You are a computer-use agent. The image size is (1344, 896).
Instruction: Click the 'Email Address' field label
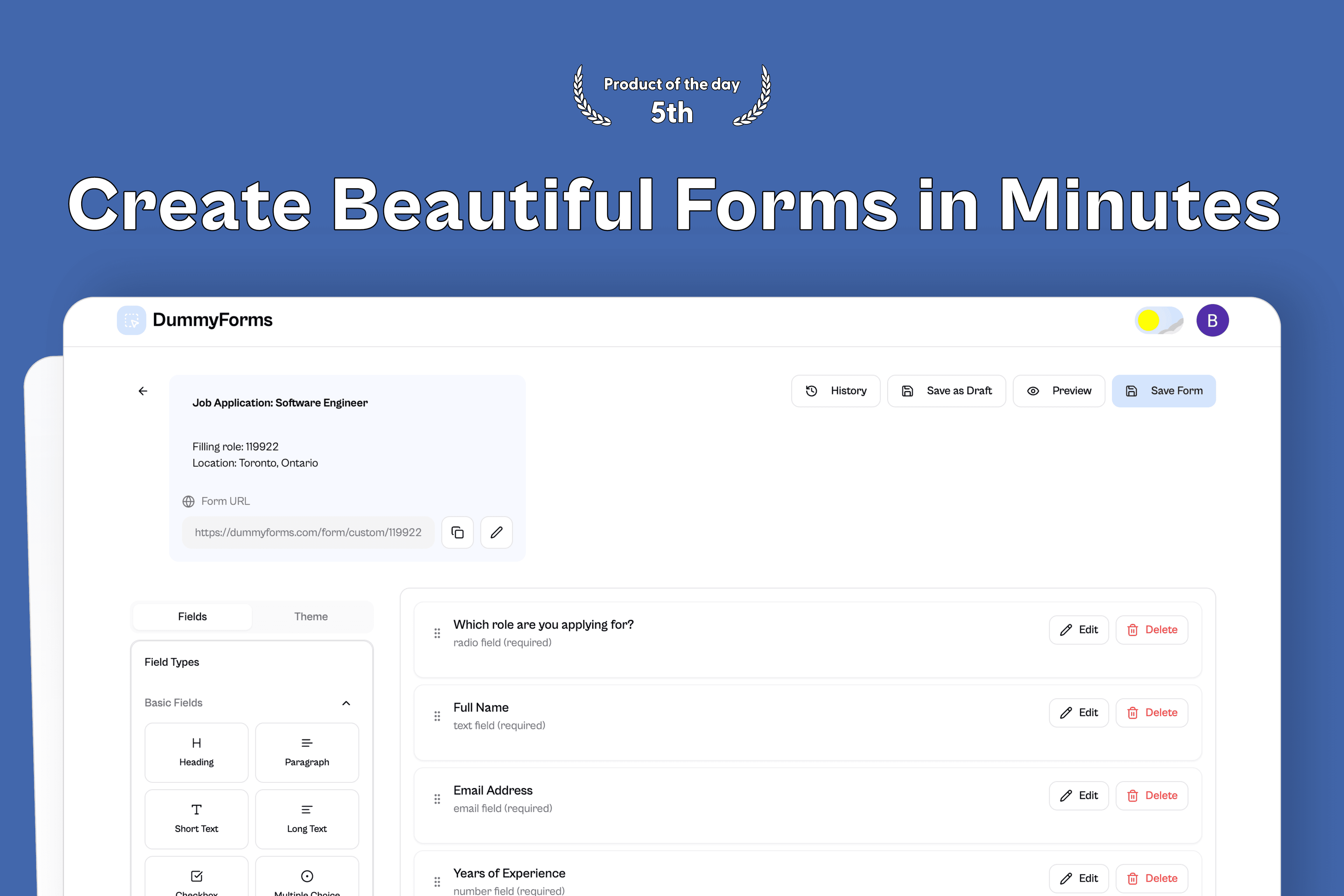493,790
